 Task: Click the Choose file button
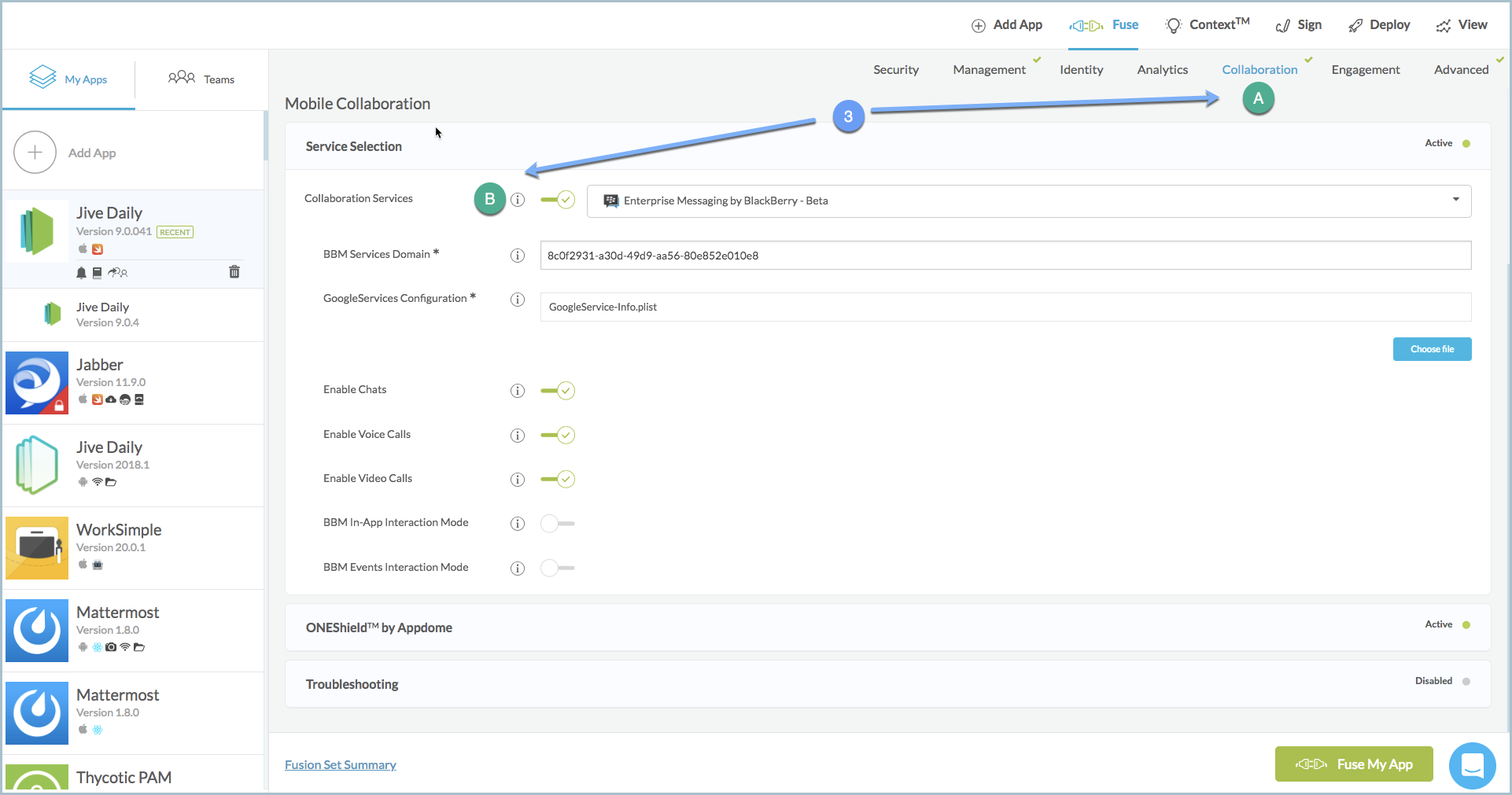tap(1432, 349)
